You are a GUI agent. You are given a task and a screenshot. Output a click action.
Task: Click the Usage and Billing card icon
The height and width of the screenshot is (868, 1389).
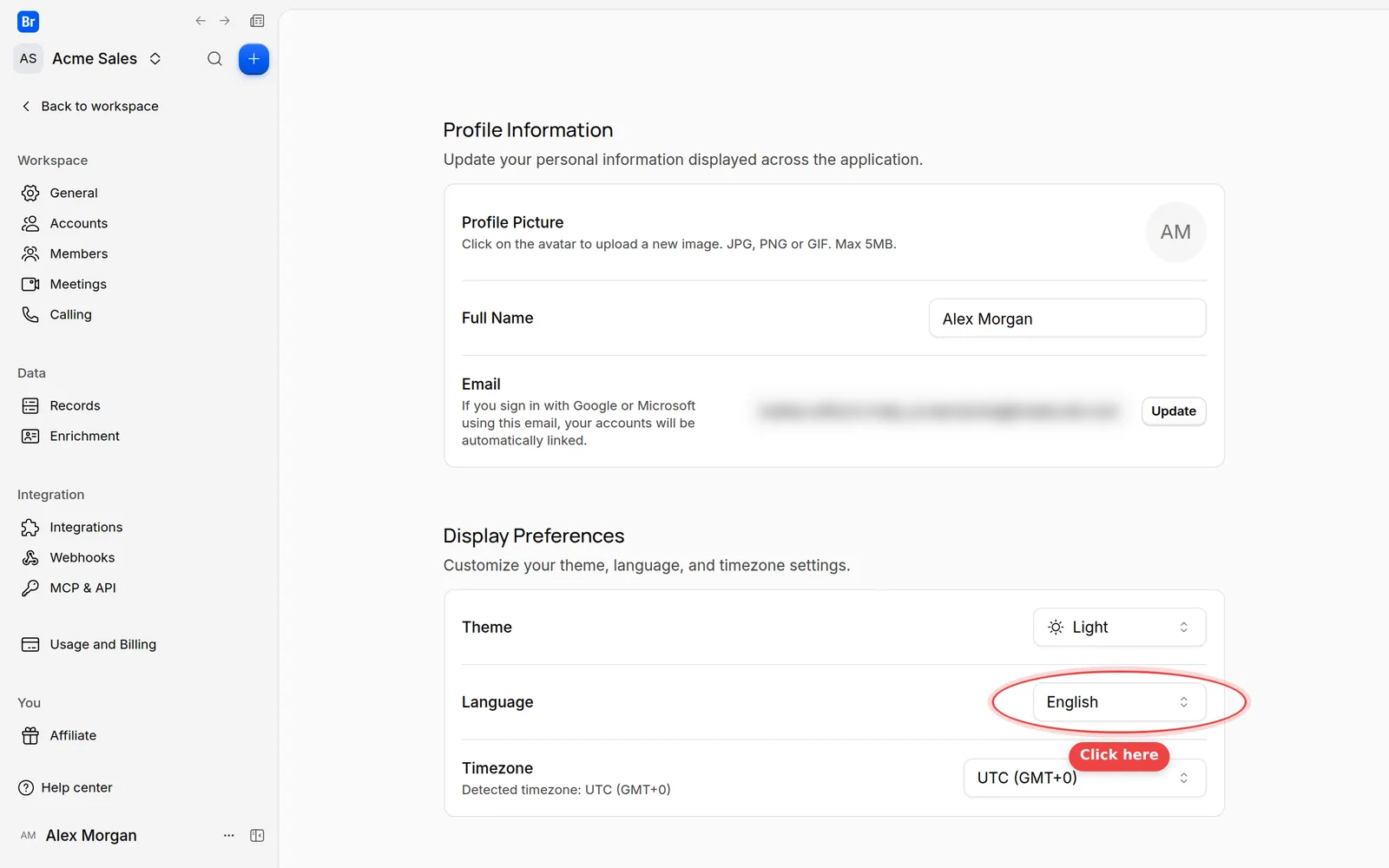point(30,644)
